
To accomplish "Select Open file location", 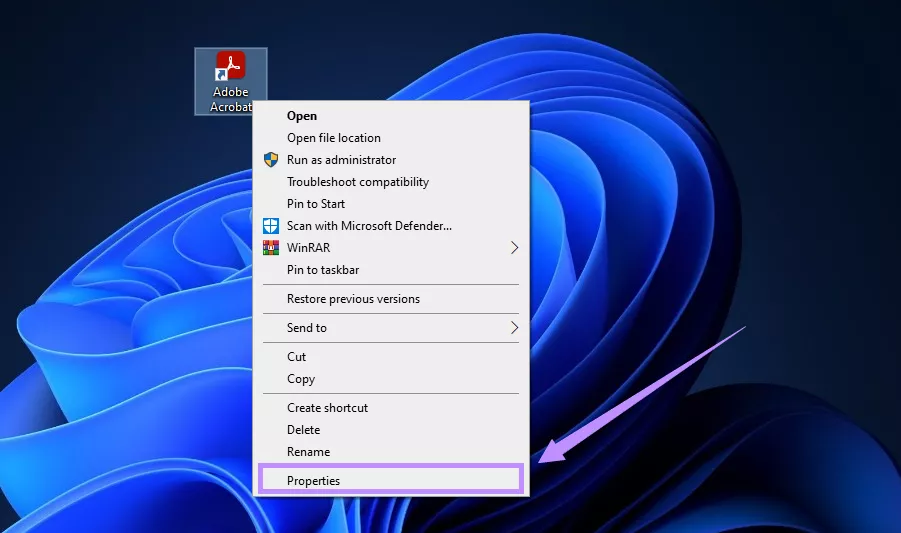I will point(334,138).
